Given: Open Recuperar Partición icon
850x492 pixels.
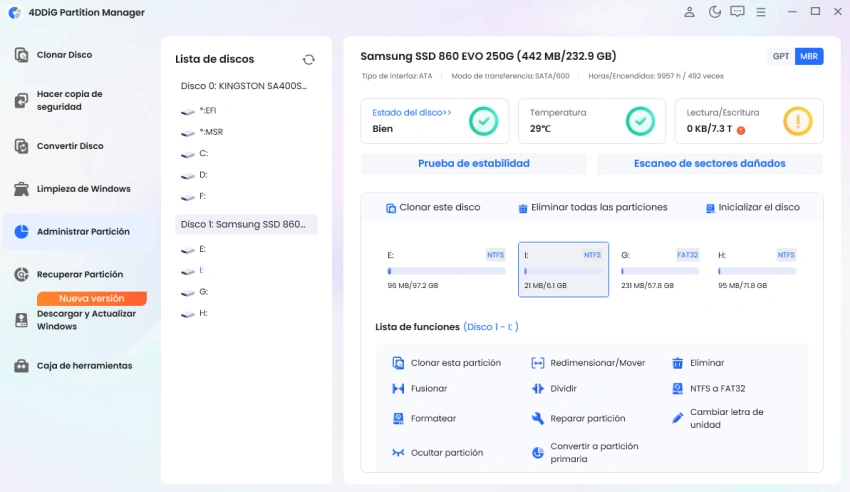Looking at the screenshot, I should point(21,274).
